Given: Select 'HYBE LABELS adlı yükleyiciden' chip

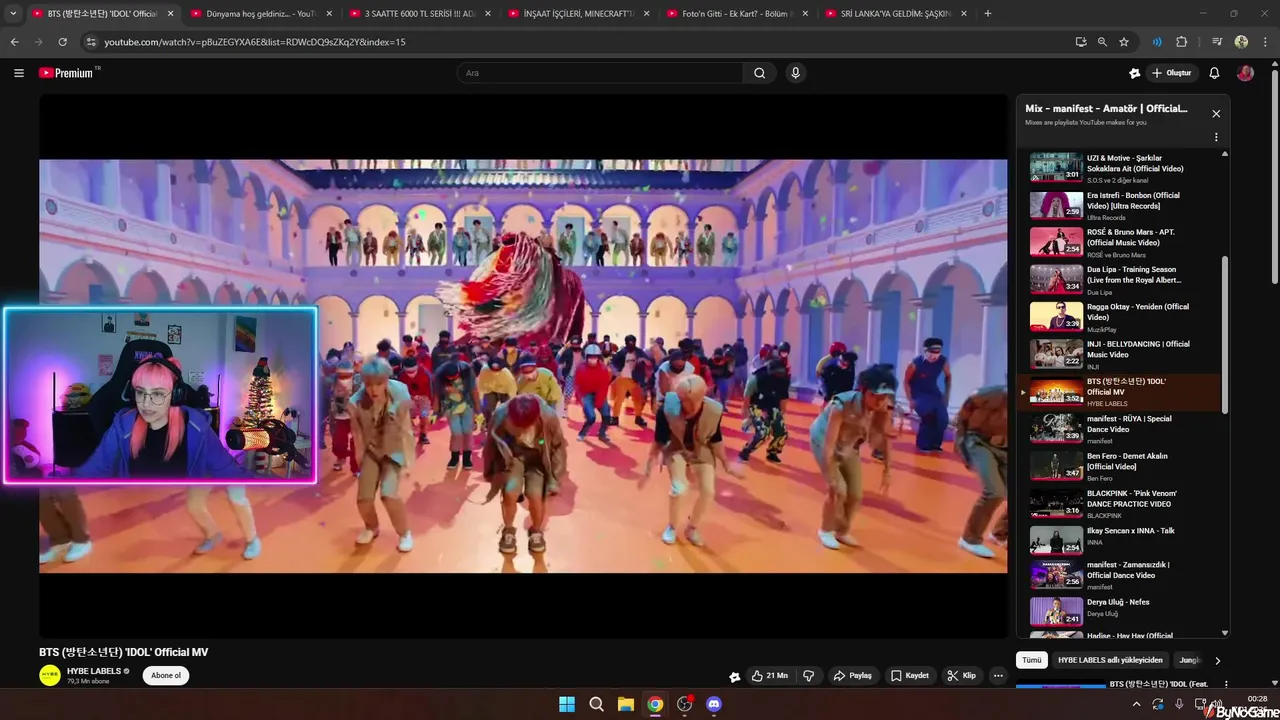Looking at the screenshot, I should click(x=1110, y=660).
